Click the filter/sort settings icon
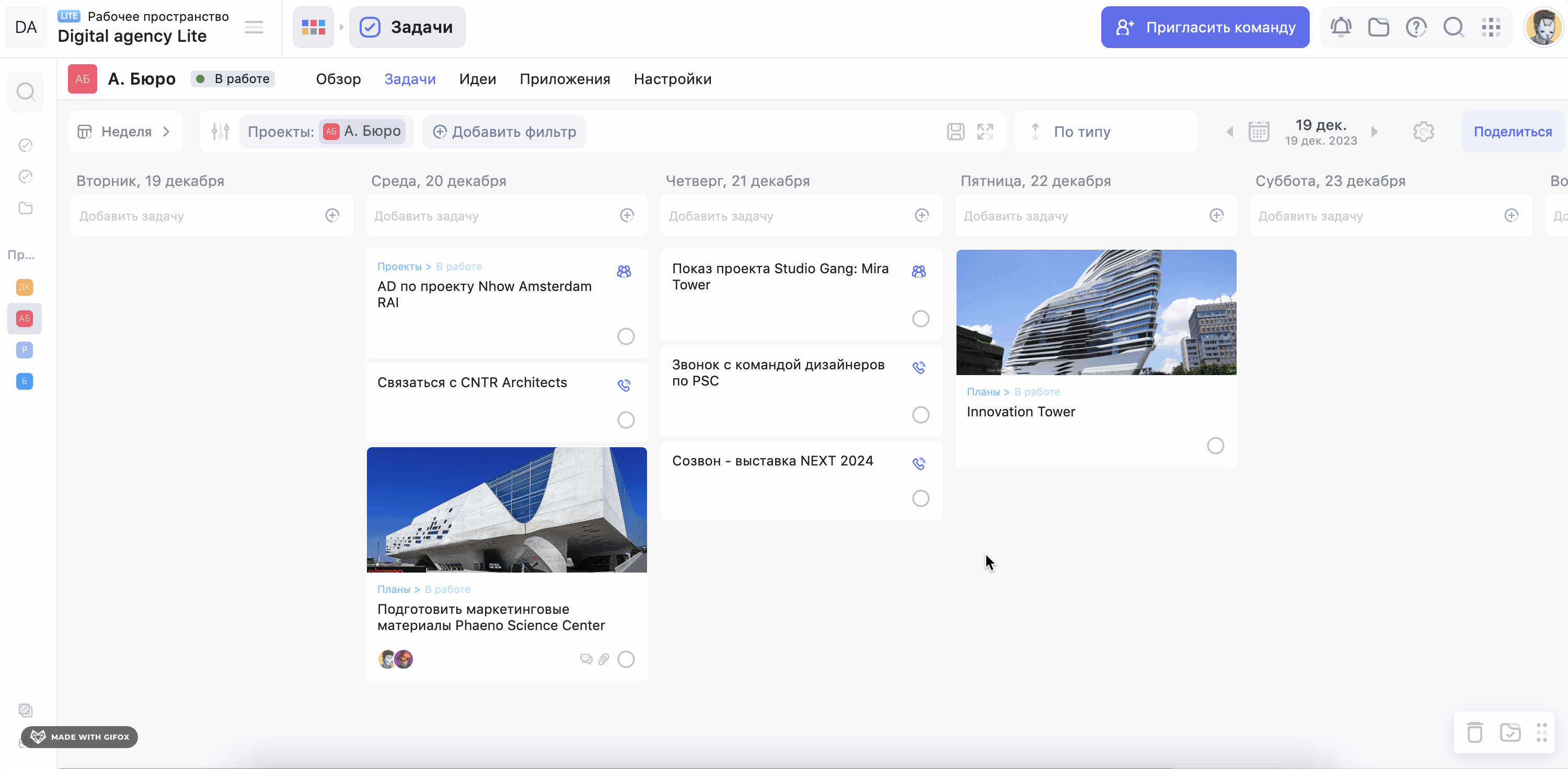 coord(219,131)
